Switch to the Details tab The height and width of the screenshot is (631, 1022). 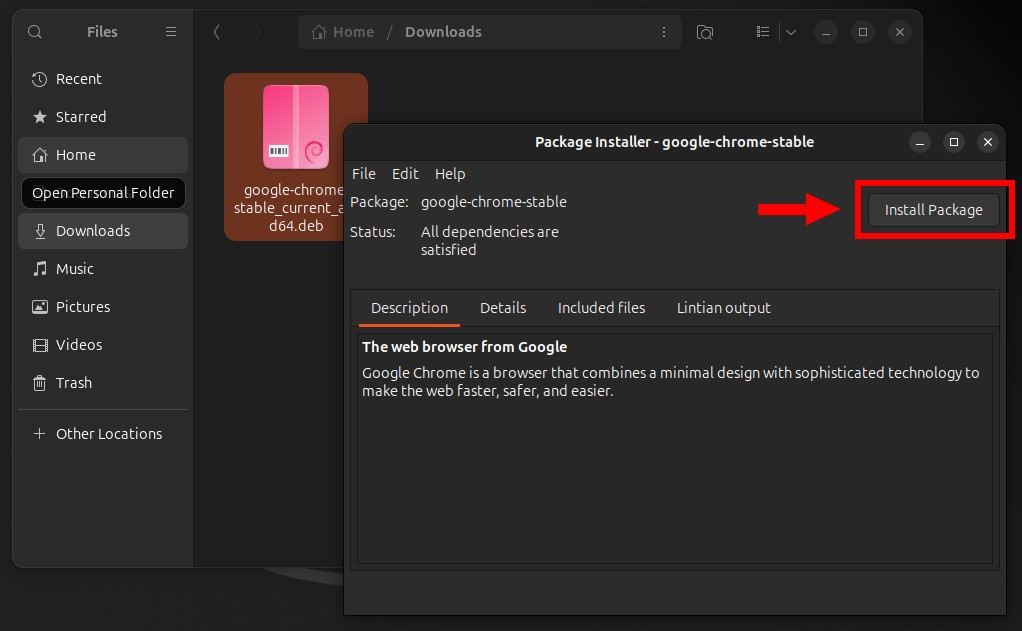point(503,308)
